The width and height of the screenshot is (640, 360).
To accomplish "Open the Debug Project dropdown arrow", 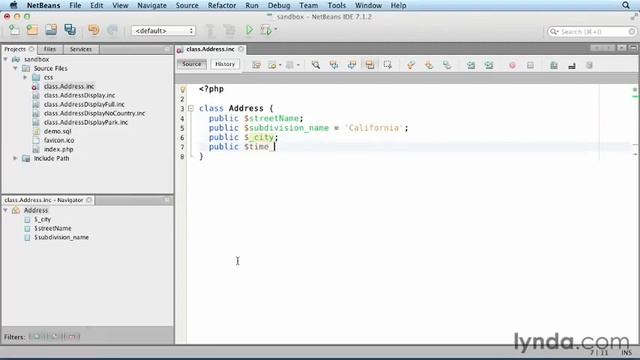I will [x=276, y=29].
